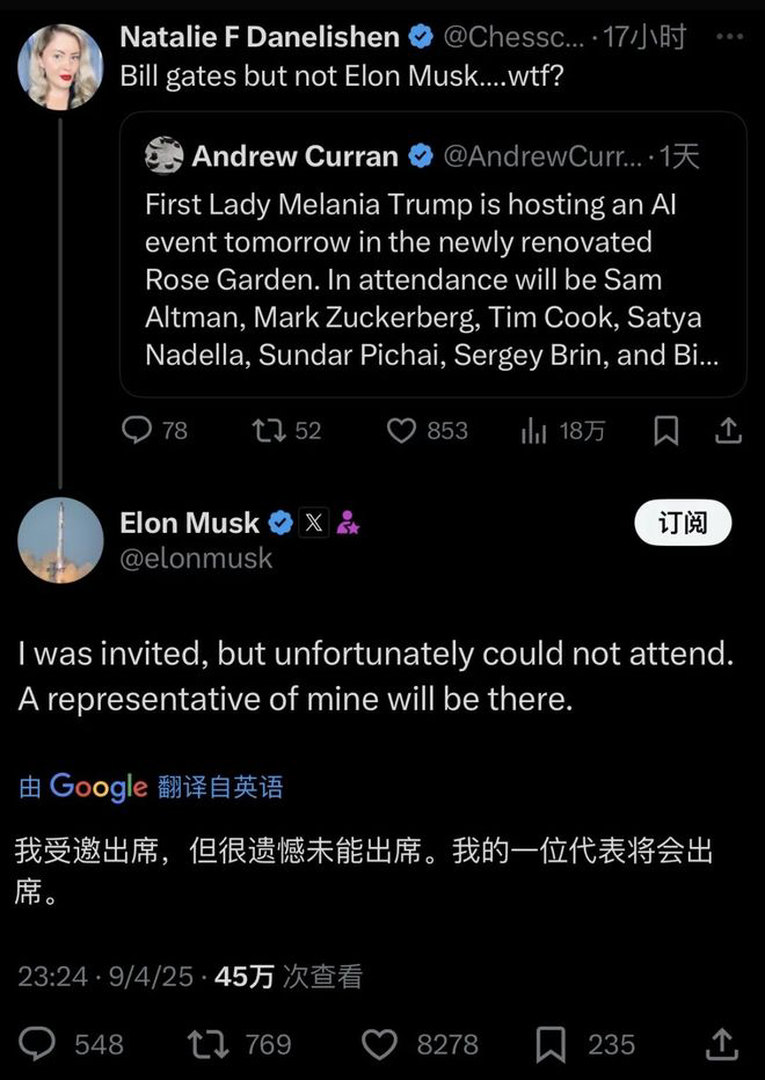This screenshot has width=765, height=1080.
Task: Bookmark Elon's post with 235 bookmarks
Action: click(x=585, y=1043)
